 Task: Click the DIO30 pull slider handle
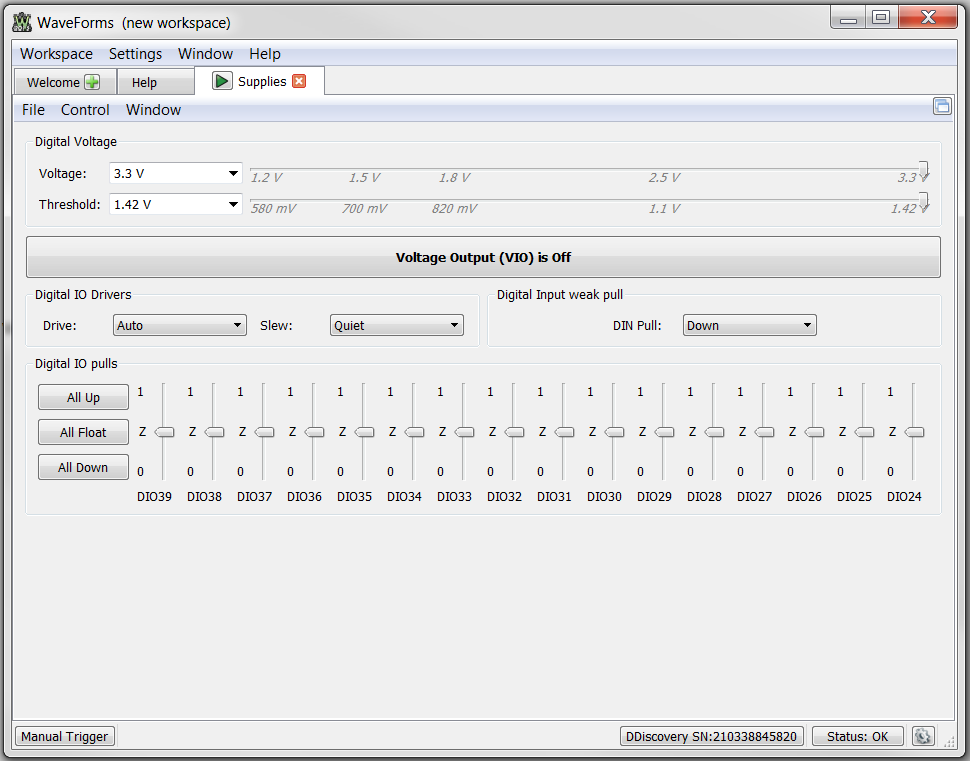(614, 432)
